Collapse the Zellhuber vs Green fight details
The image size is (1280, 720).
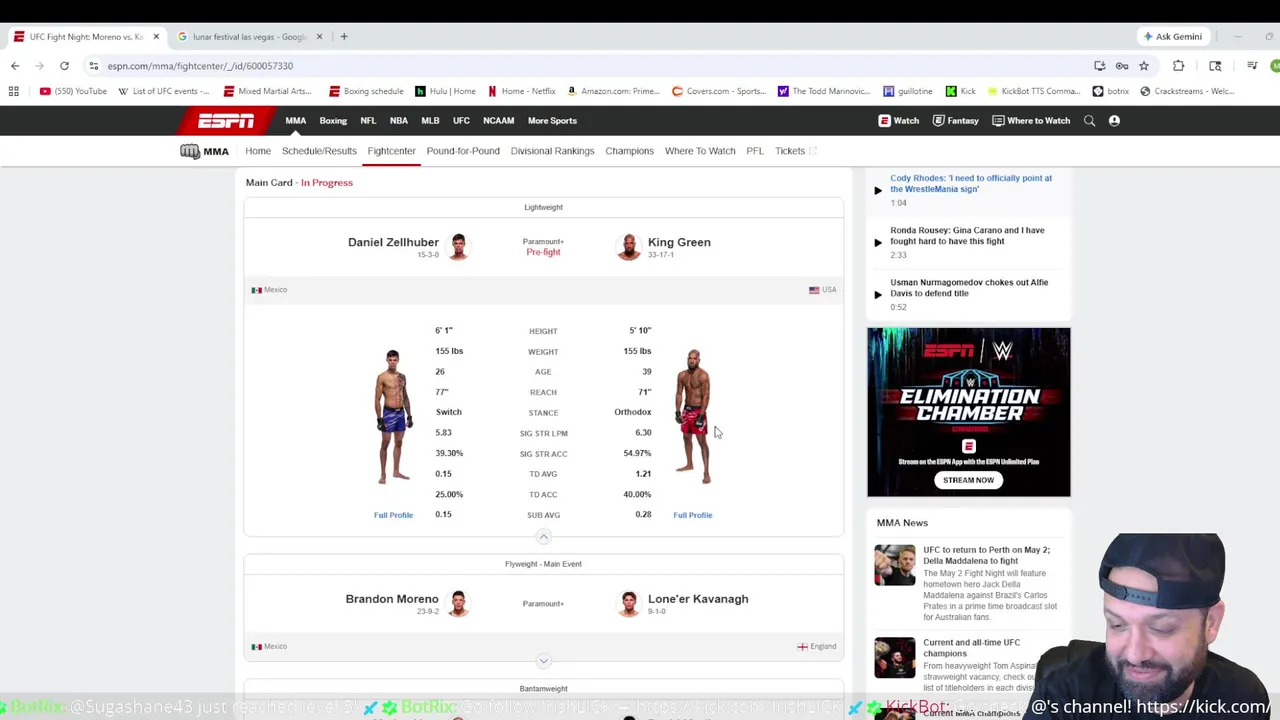pyautogui.click(x=543, y=537)
